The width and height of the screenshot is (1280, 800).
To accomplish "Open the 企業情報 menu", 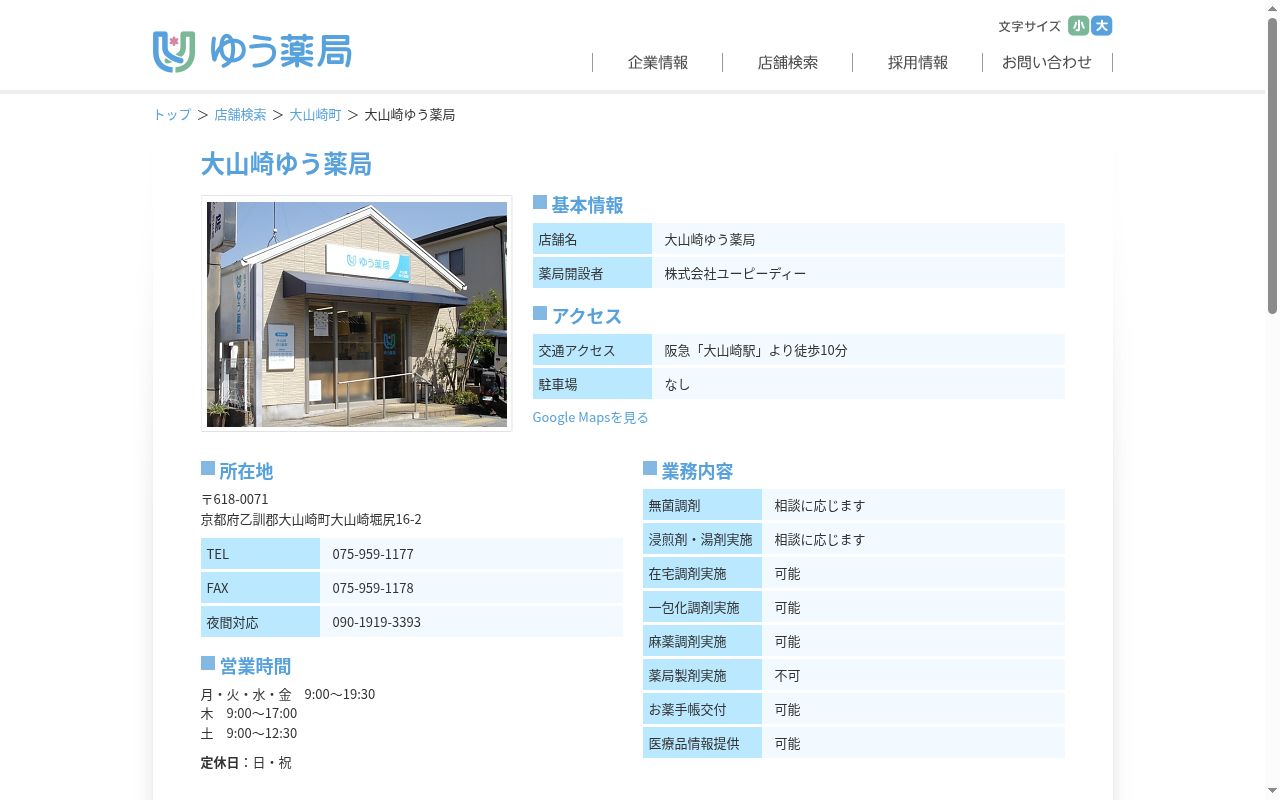I will coord(658,62).
